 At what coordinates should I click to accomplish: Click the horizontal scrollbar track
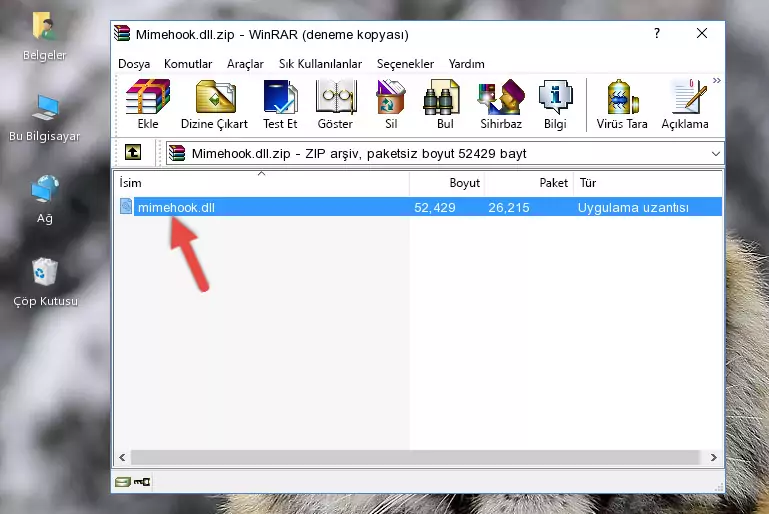click(x=415, y=458)
